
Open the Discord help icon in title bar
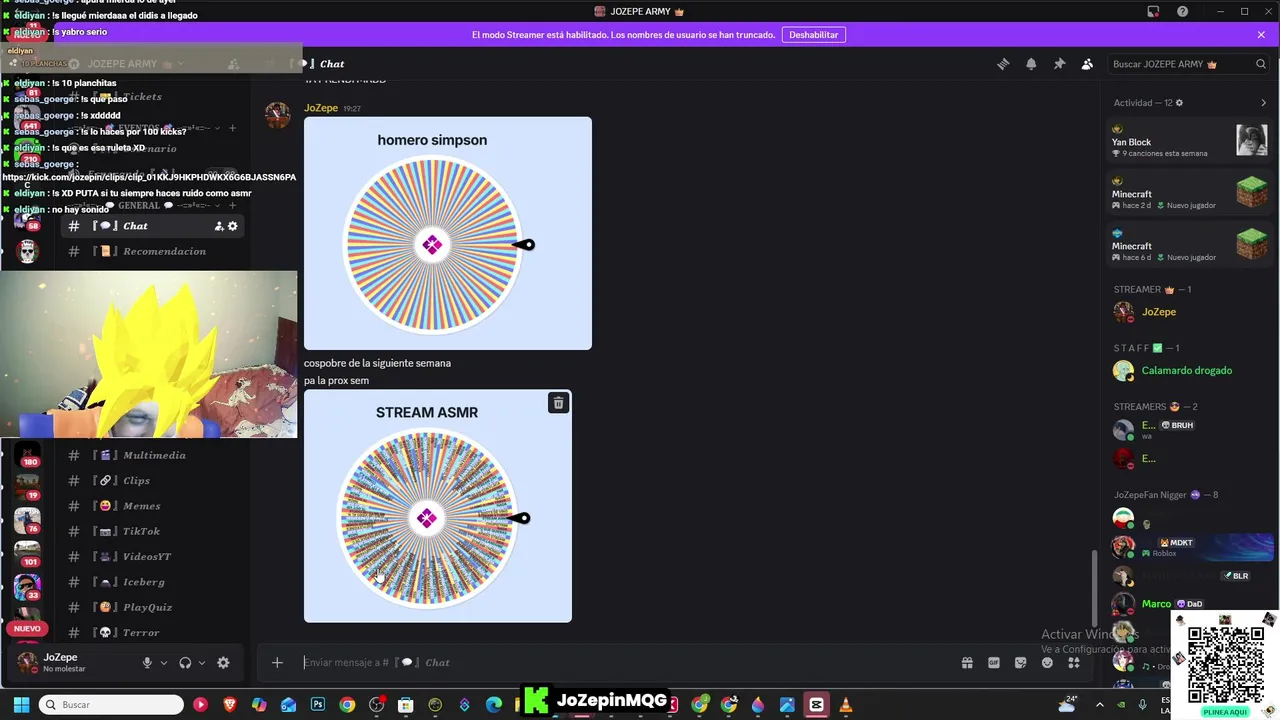1183,11
